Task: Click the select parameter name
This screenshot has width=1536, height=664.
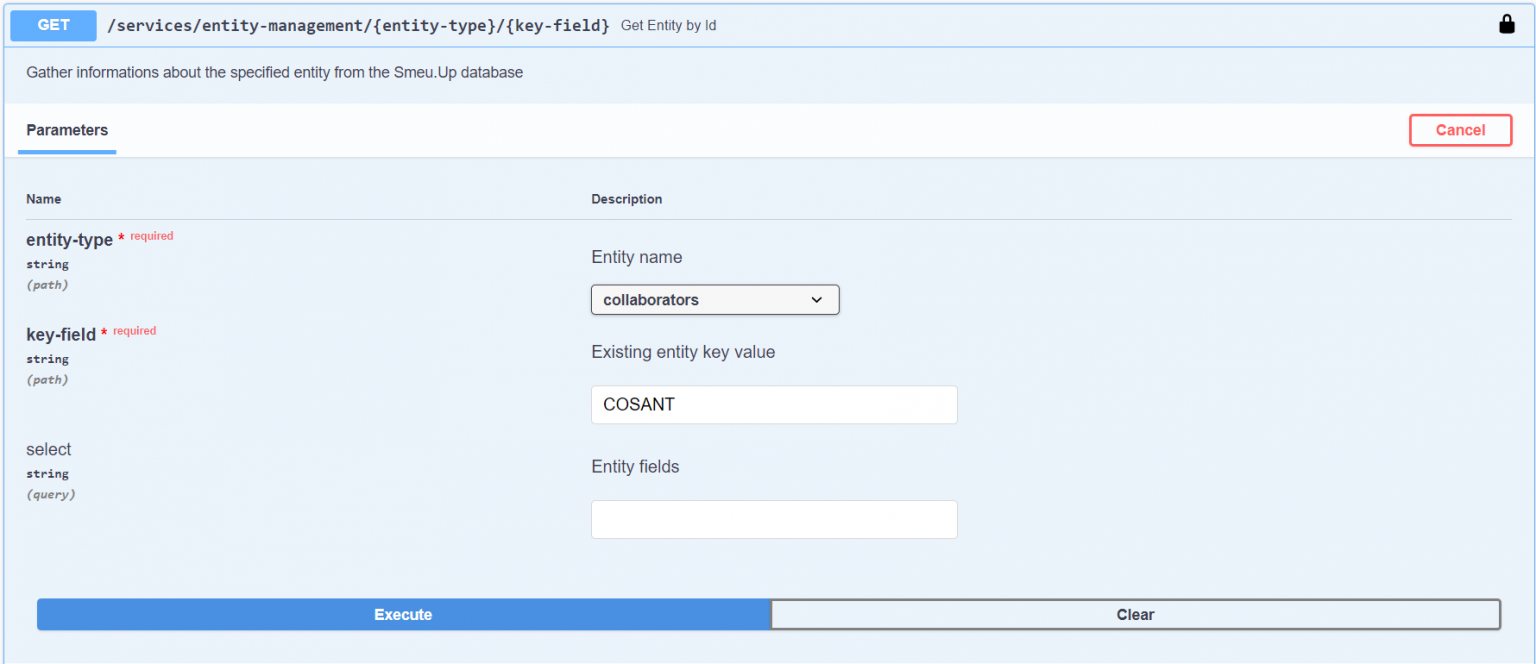Action: click(49, 449)
